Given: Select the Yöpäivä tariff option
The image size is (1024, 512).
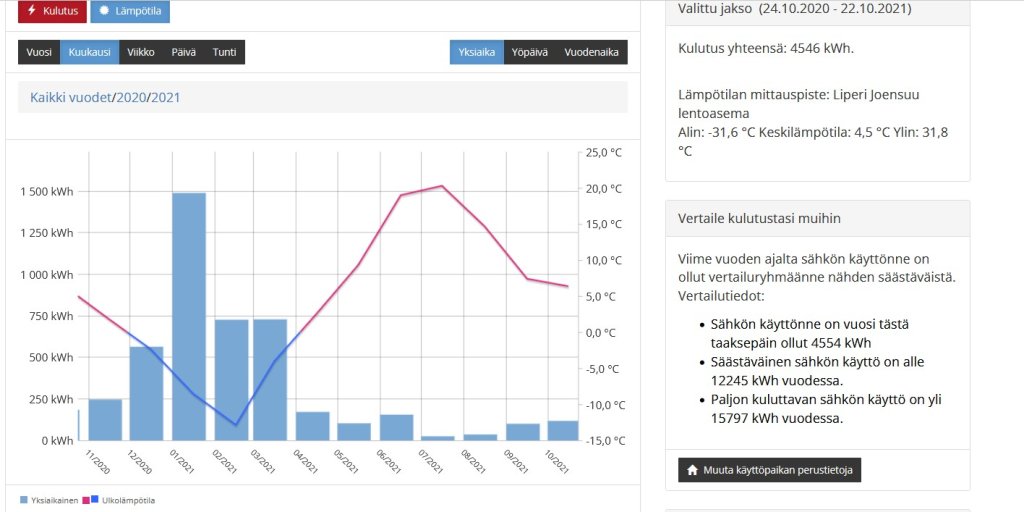Looking at the screenshot, I should (x=529, y=52).
